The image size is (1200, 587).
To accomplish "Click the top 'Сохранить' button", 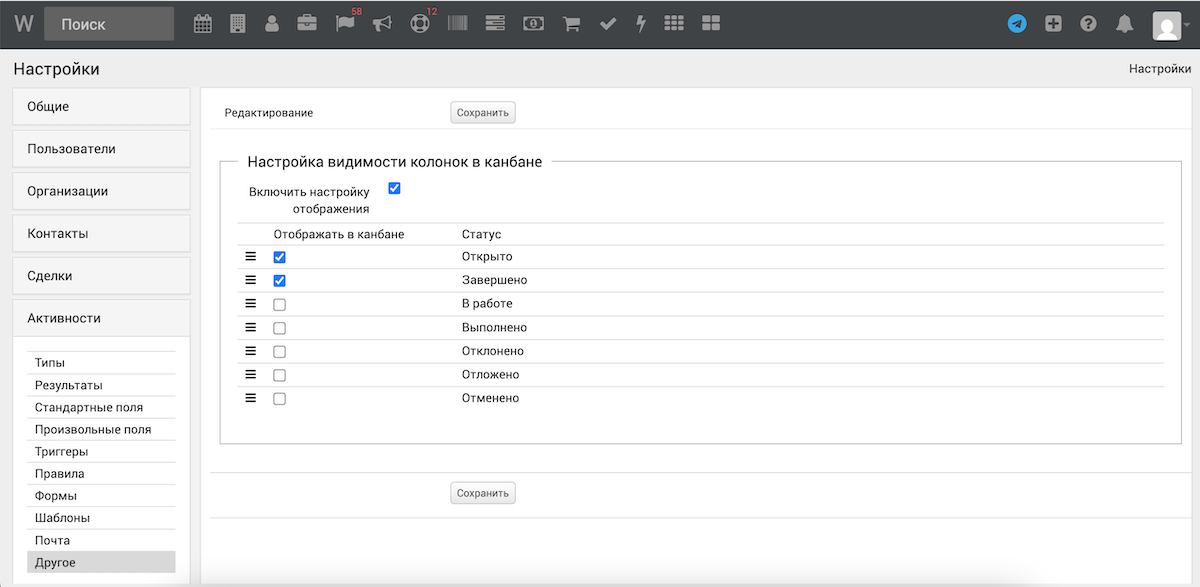I will click(x=483, y=113).
